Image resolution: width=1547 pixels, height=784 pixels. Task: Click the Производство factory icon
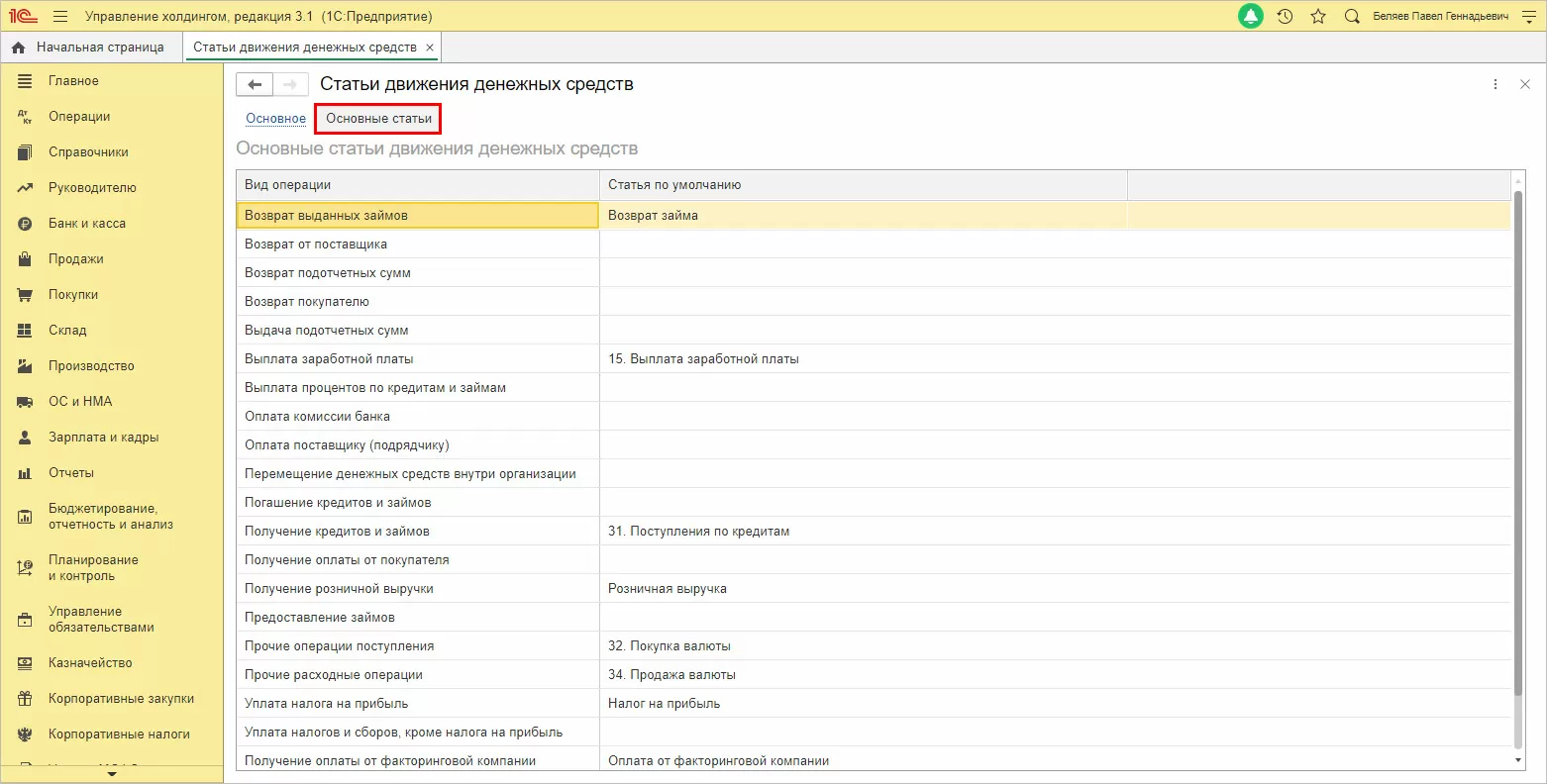point(25,366)
